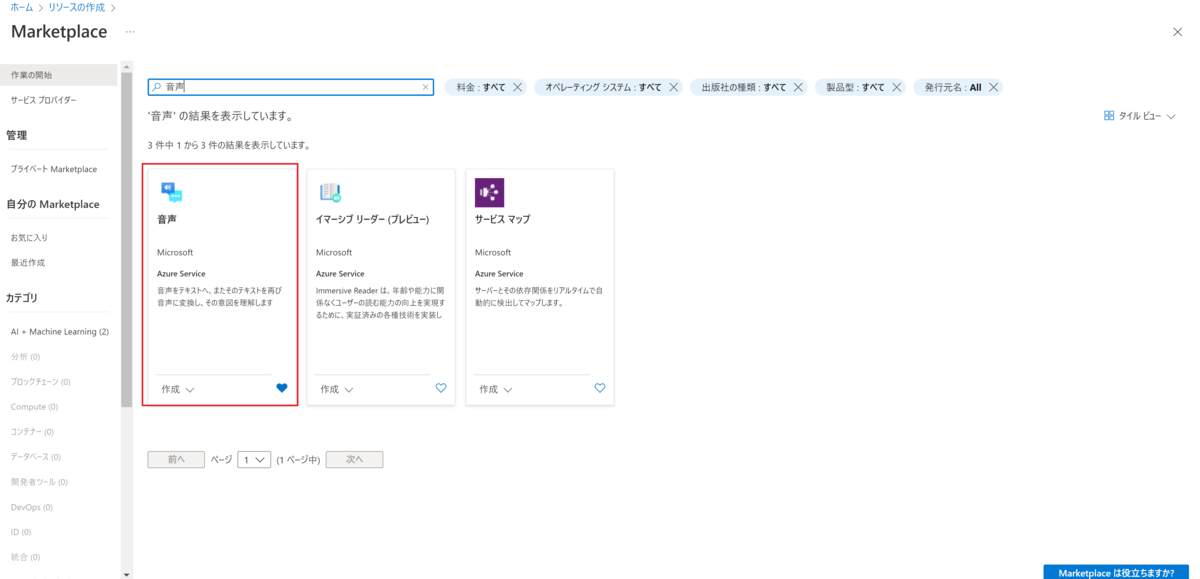This screenshot has height=579, width=1200.
Task: Select 作業の開始 in the sidebar
Action: pos(59,75)
